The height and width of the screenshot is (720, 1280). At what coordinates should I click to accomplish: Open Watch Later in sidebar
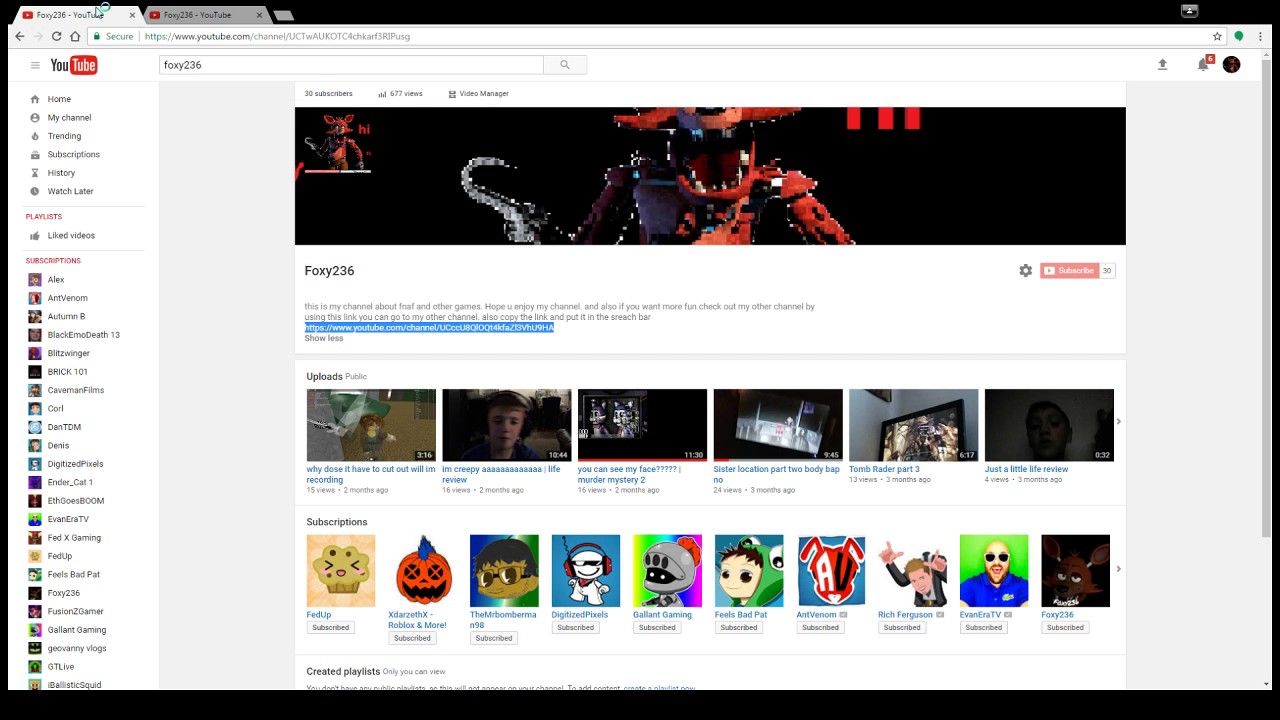(70, 191)
